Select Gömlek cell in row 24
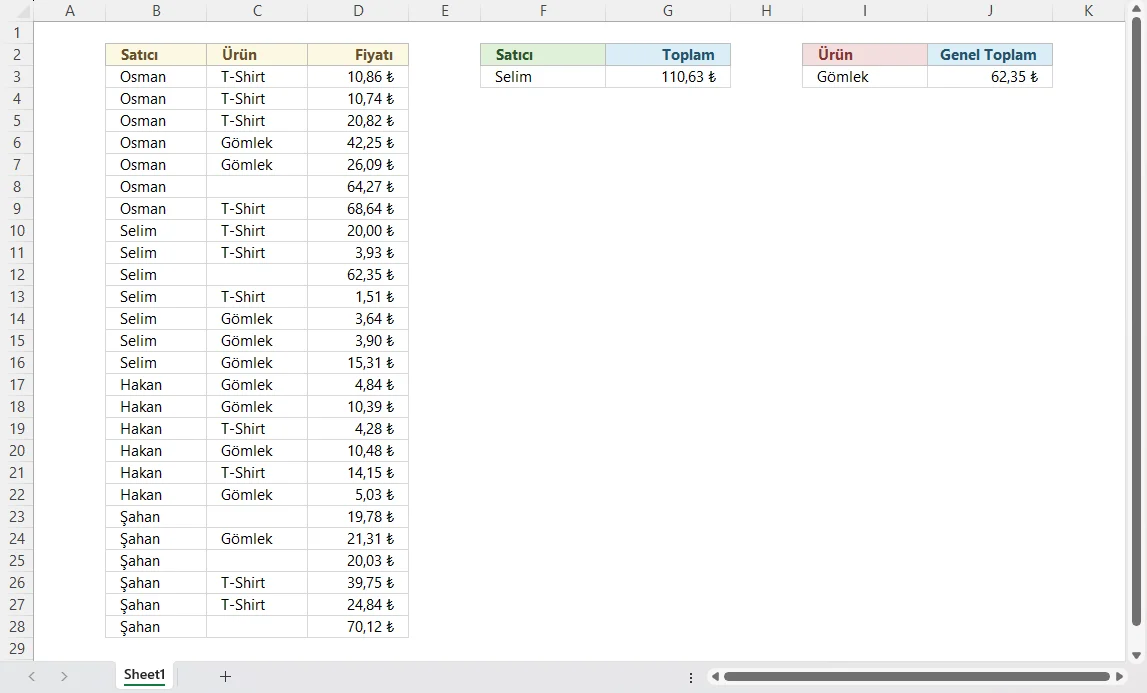 pos(257,539)
